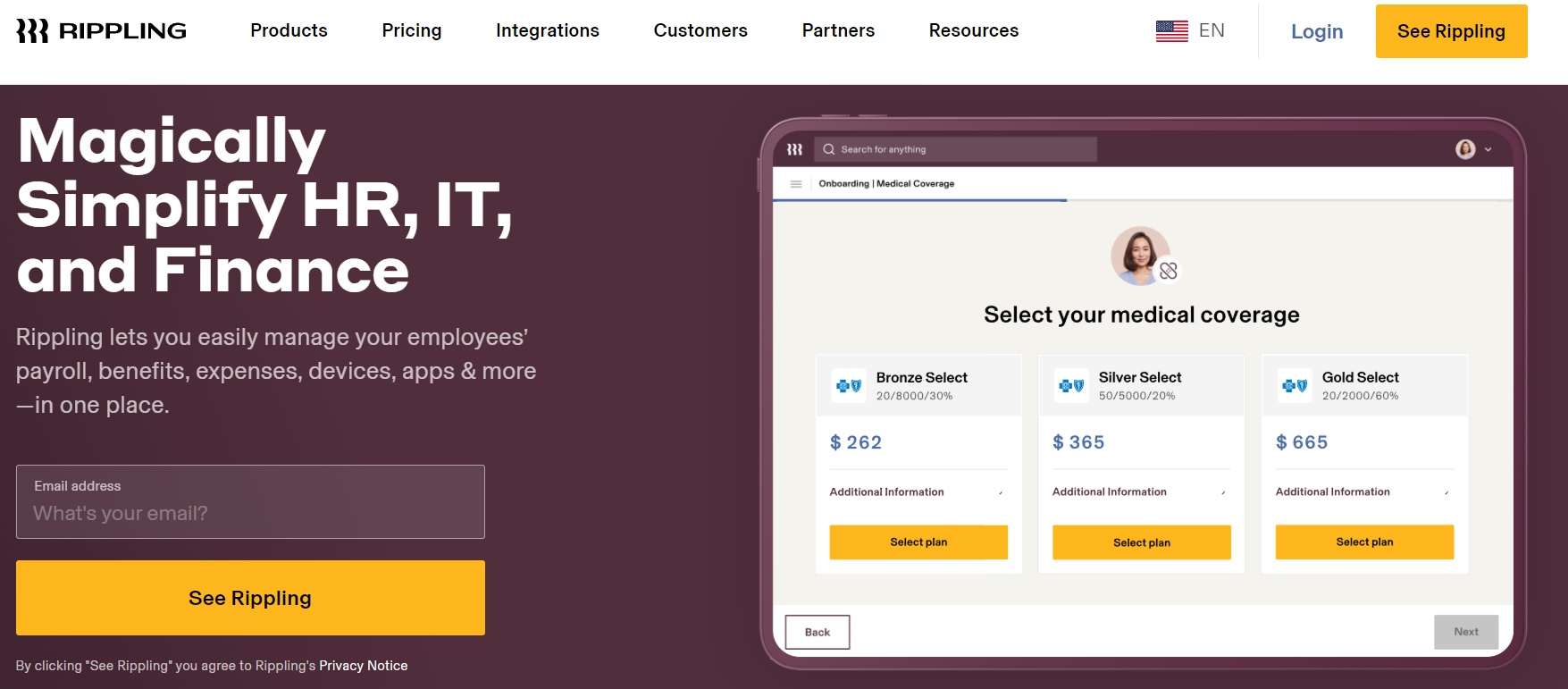Click Bronze Select insurer logo icon
This screenshot has width=1568, height=689.
click(848, 386)
